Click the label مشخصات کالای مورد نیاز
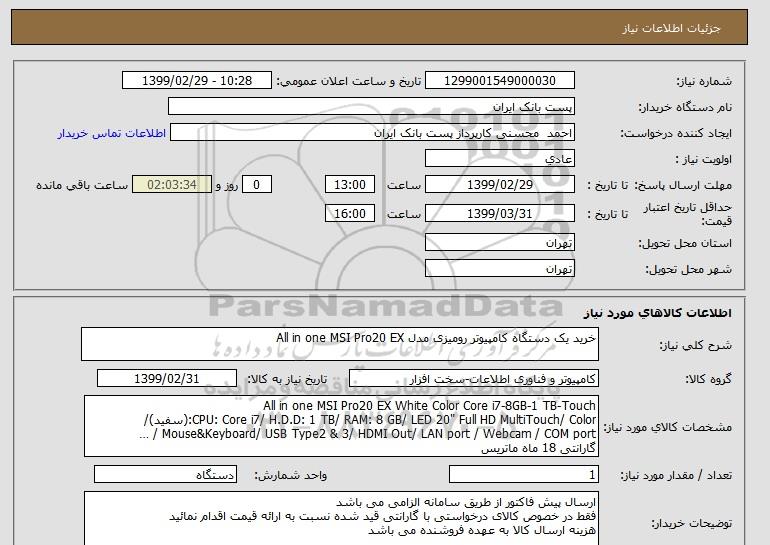770x545 pixels. [x=667, y=427]
